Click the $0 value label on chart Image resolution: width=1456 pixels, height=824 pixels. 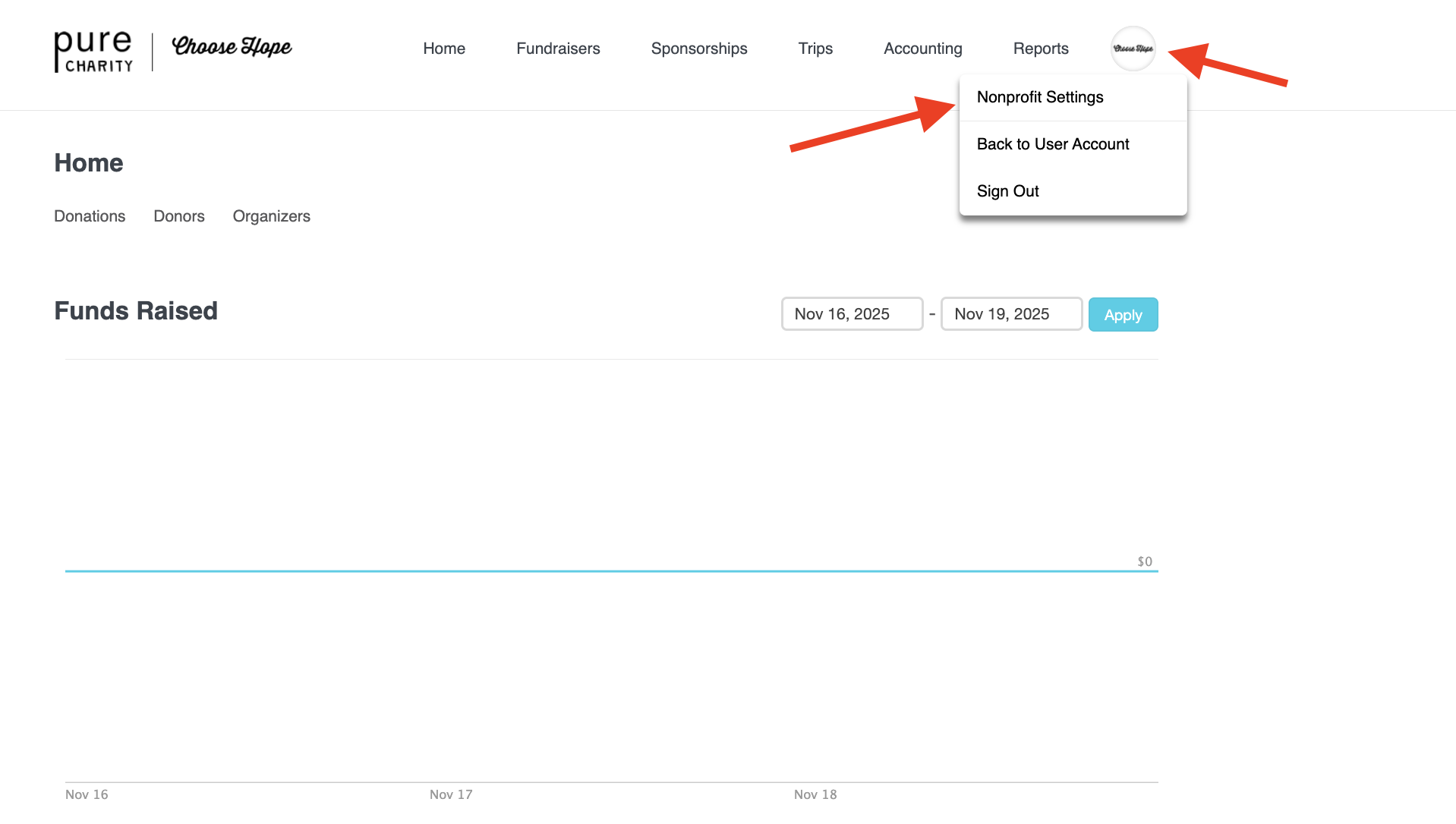[1145, 561]
